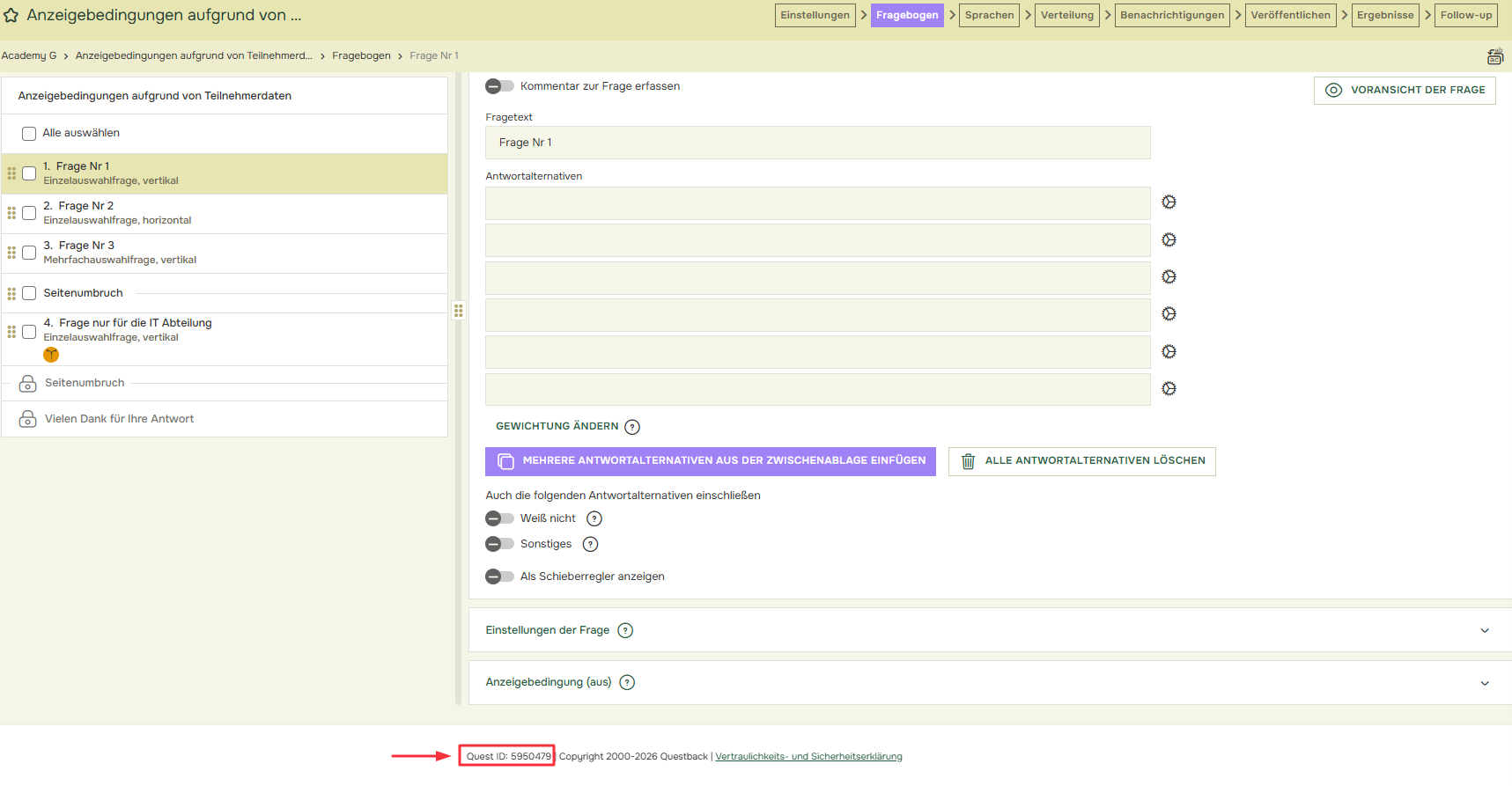Open gear settings for the fifth answer alternative
Image resolution: width=1512 pixels, height=786 pixels.
pos(1169,352)
